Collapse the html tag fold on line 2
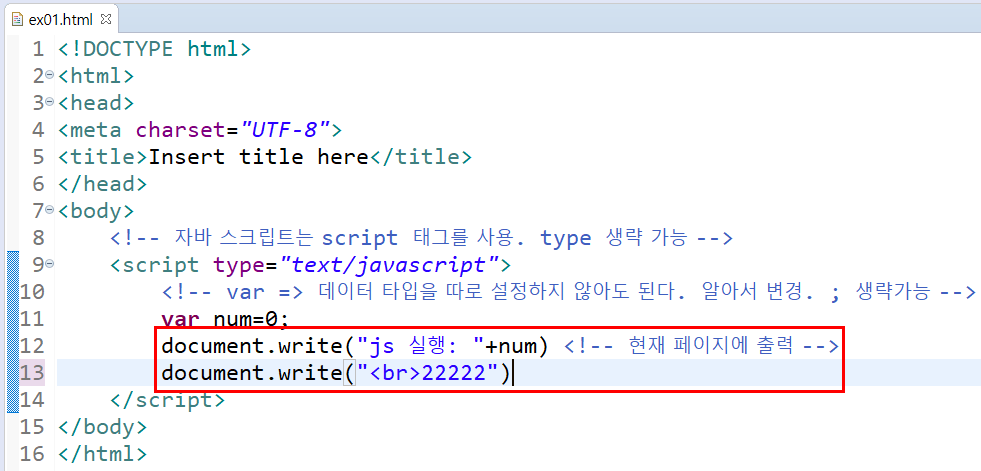This screenshot has width=981, height=471. pos(50,74)
